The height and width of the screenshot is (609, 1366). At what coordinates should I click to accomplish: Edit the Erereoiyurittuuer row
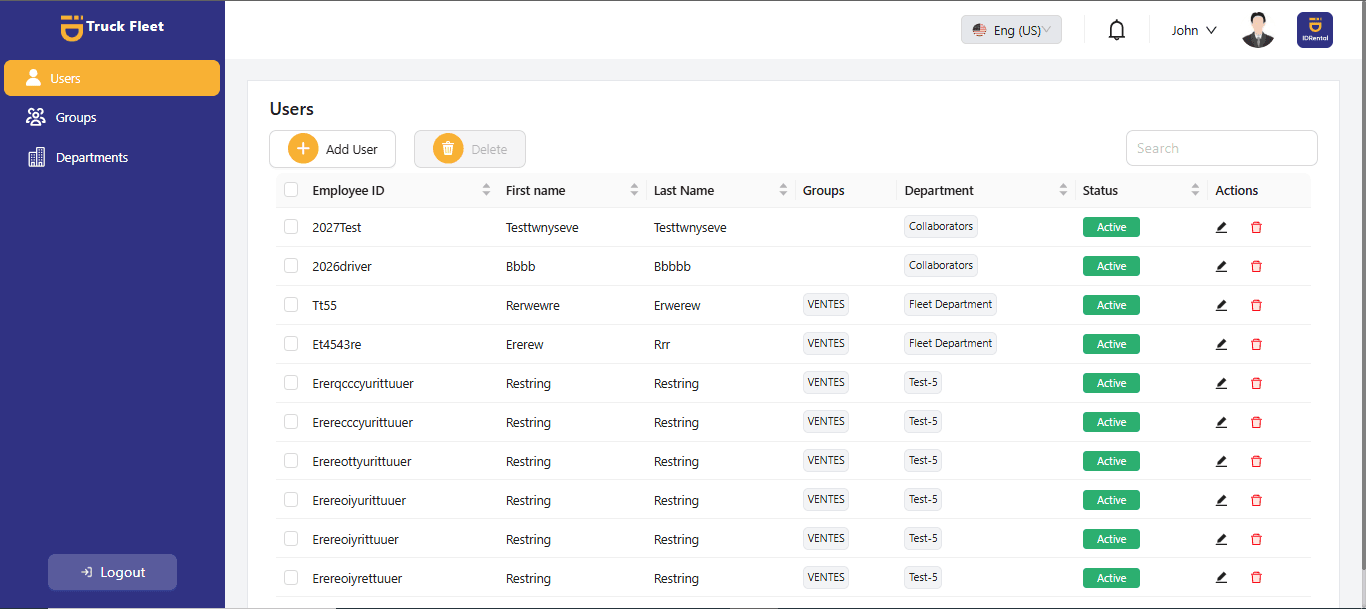click(x=1221, y=500)
